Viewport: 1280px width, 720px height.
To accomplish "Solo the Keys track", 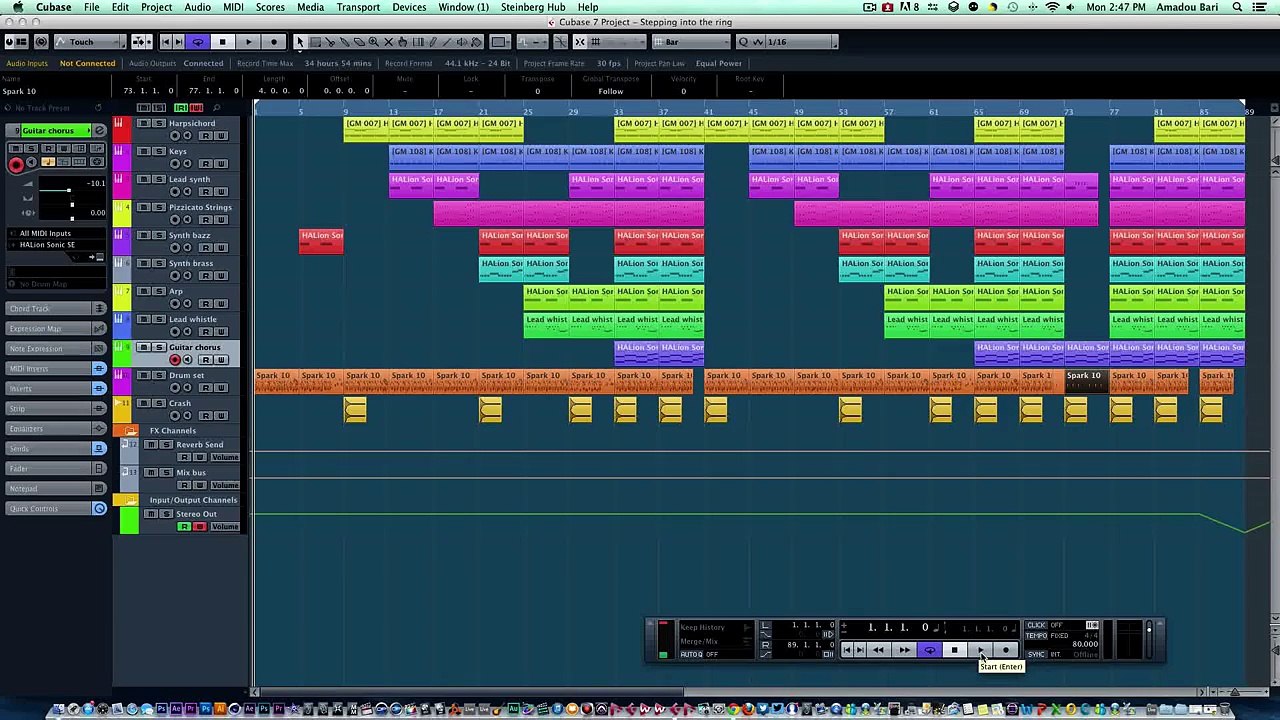I will (x=159, y=151).
